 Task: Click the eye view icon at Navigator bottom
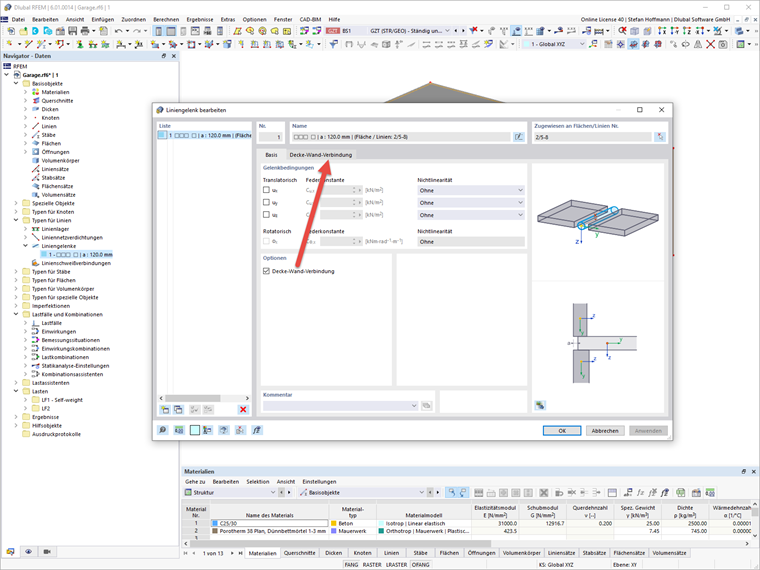(x=29, y=552)
